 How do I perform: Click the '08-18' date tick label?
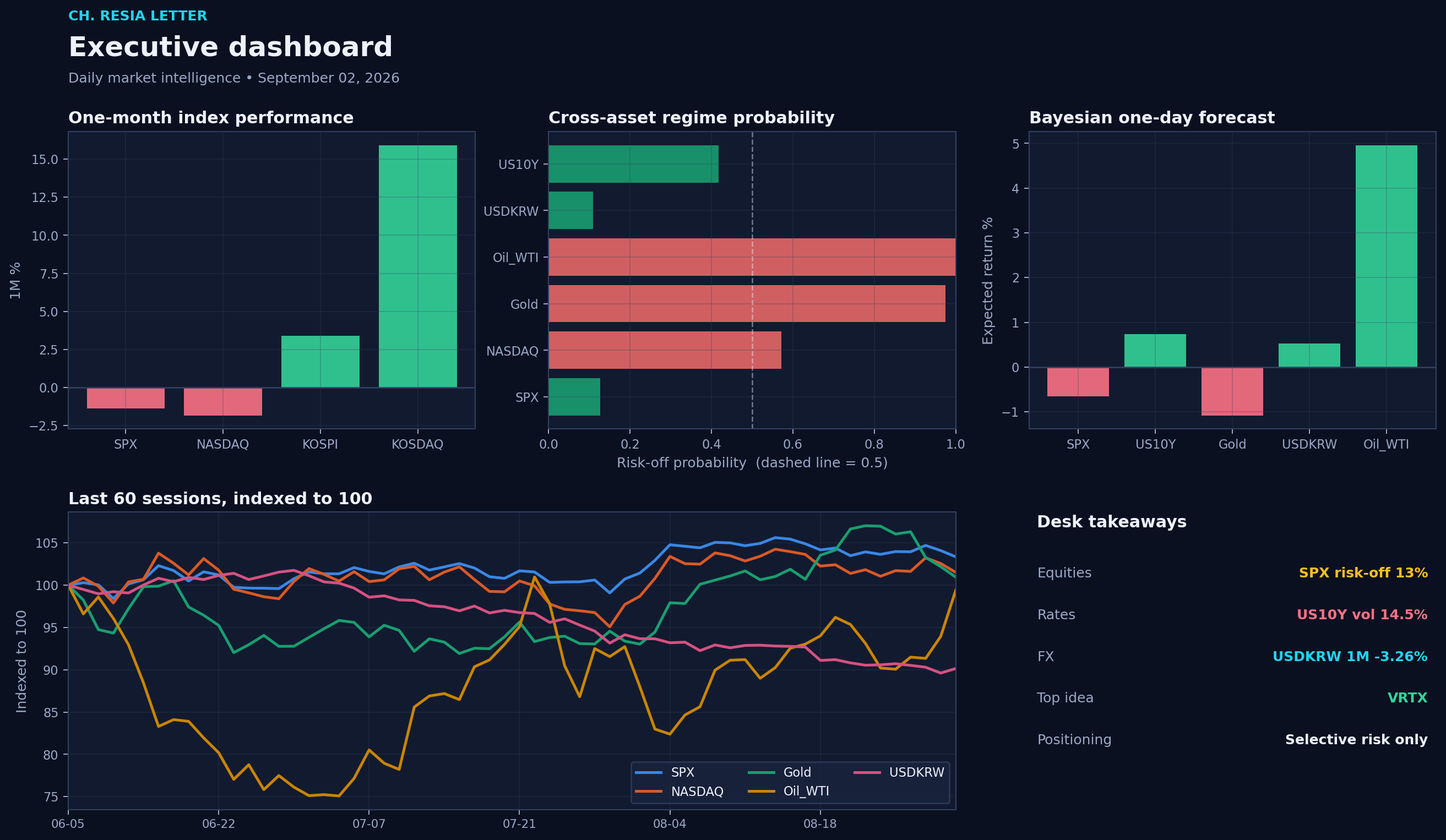pyautogui.click(x=820, y=824)
